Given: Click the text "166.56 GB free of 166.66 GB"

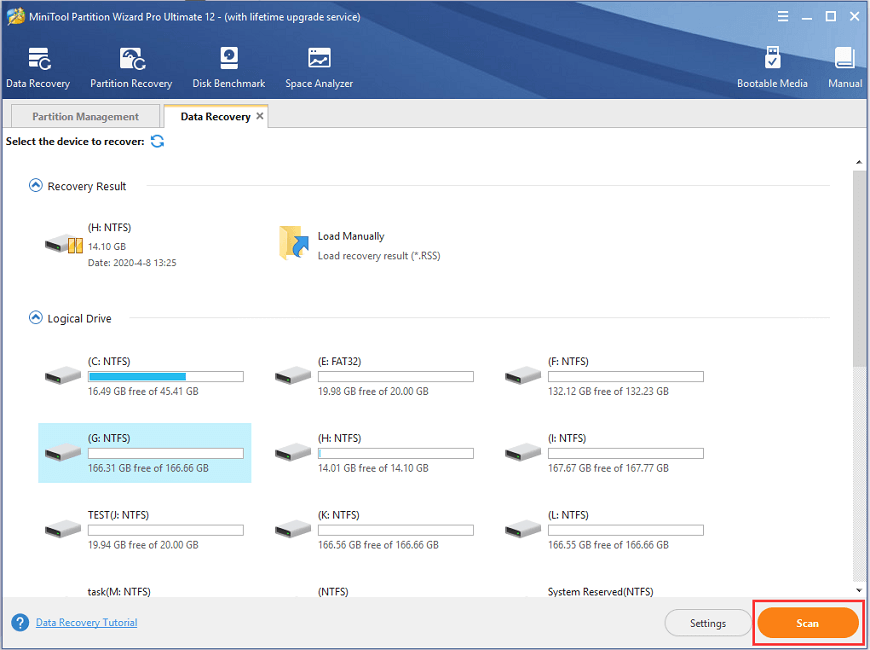Looking at the screenshot, I should click(x=378, y=545).
